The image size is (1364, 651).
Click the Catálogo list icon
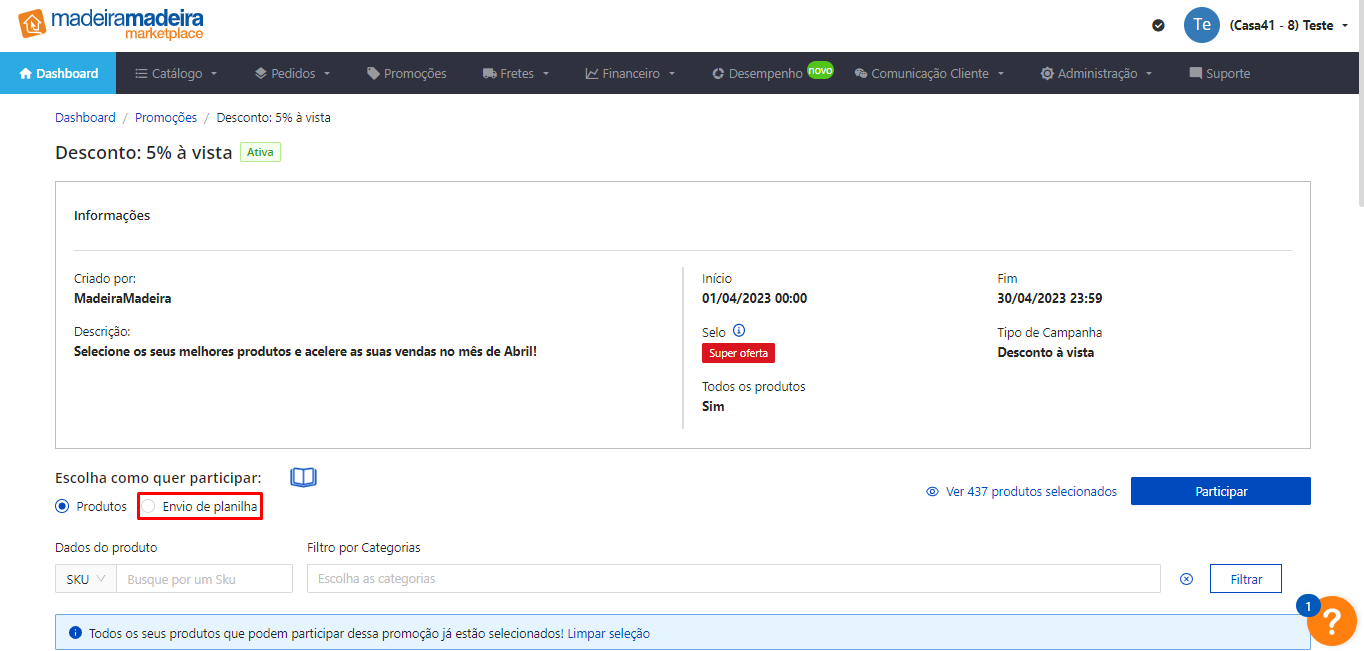pos(140,73)
